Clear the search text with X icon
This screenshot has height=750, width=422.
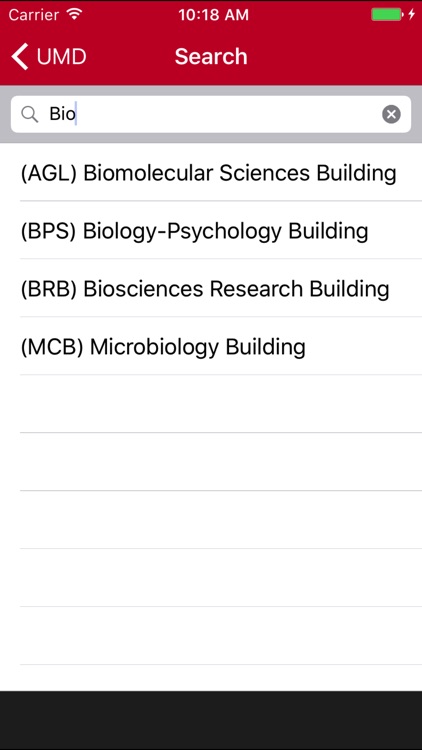(x=391, y=114)
